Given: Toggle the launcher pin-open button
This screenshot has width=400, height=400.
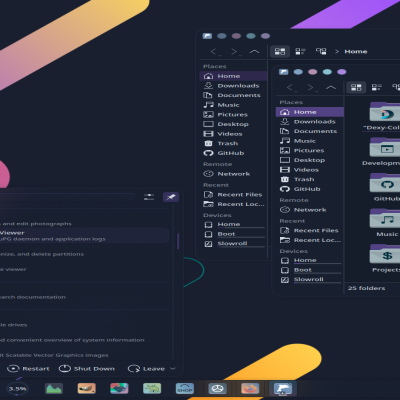Looking at the screenshot, I should pyautogui.click(x=171, y=197).
